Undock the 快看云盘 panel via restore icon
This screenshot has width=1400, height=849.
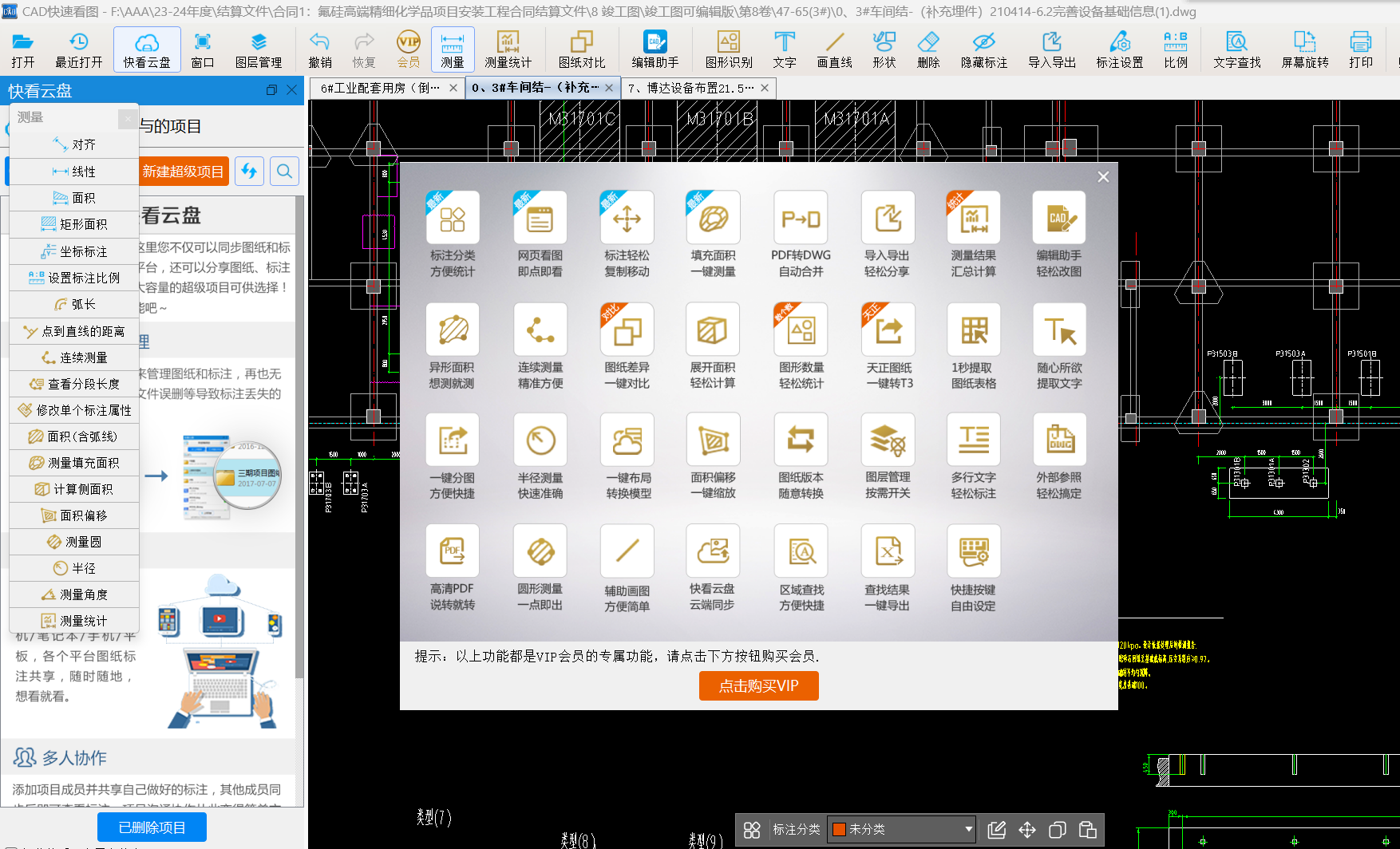271,90
